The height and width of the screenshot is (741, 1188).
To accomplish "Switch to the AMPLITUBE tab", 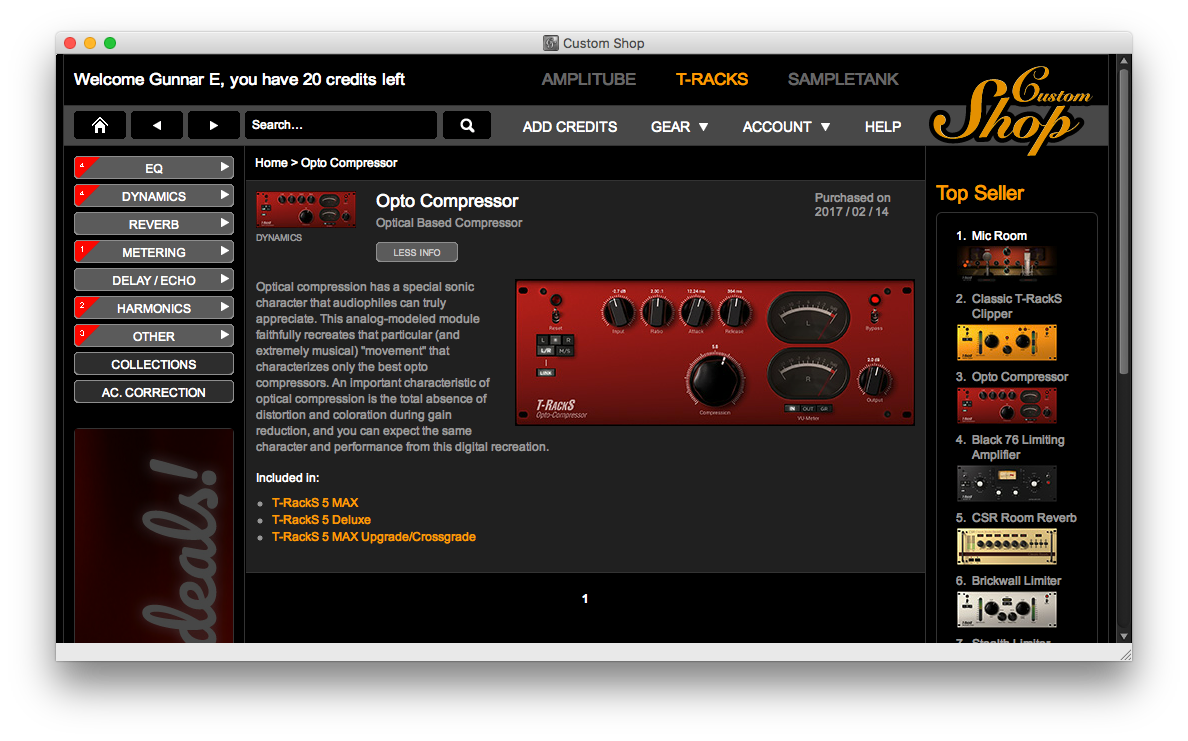I will [589, 79].
